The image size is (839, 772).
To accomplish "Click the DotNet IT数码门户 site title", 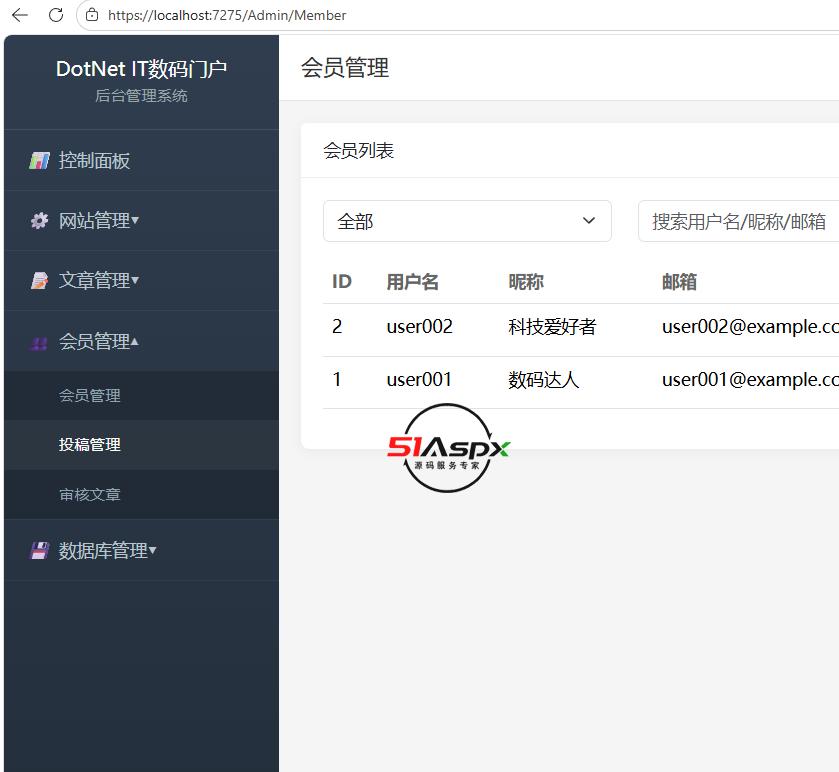I will pos(141,69).
